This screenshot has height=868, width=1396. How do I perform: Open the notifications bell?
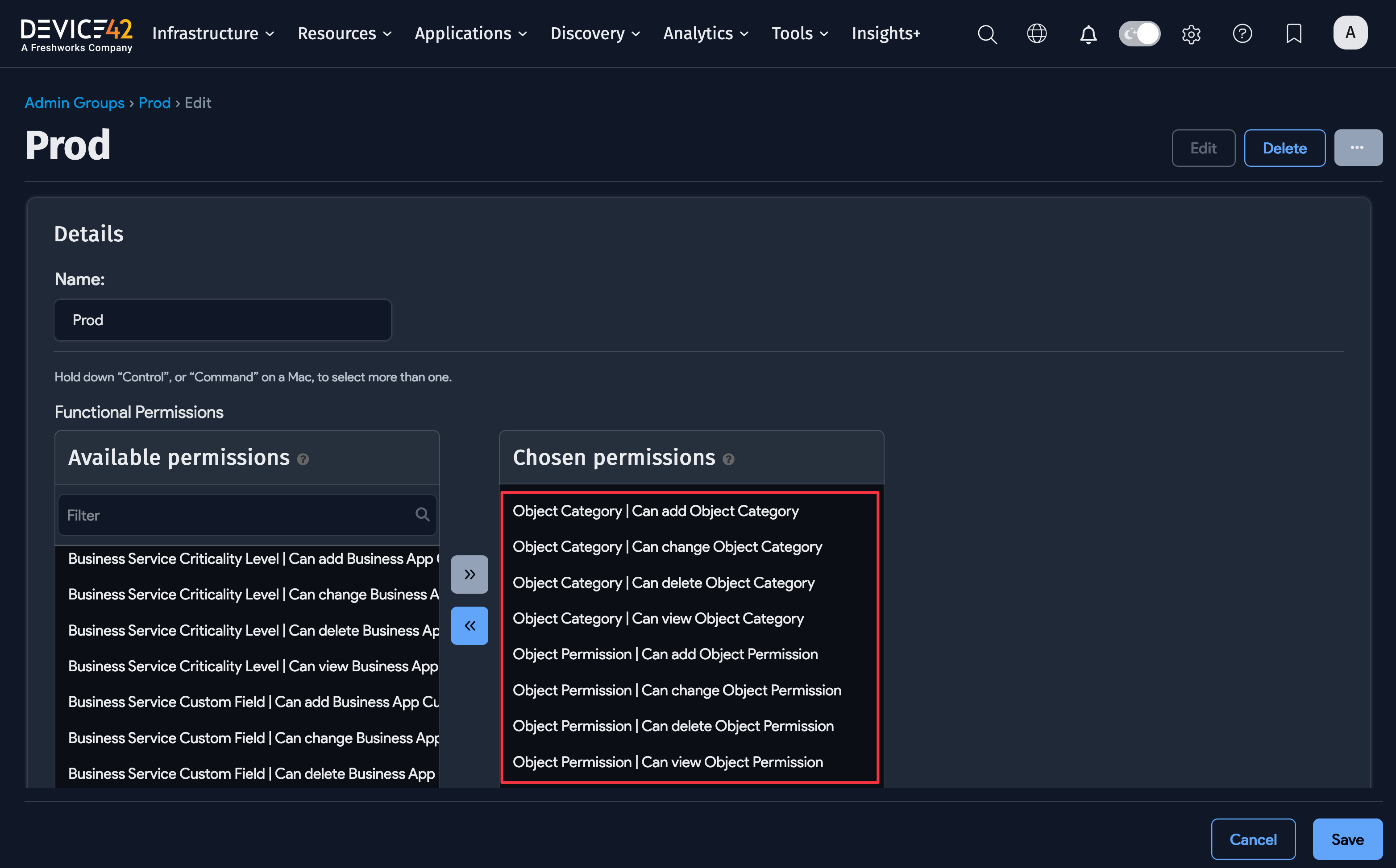[x=1088, y=34]
